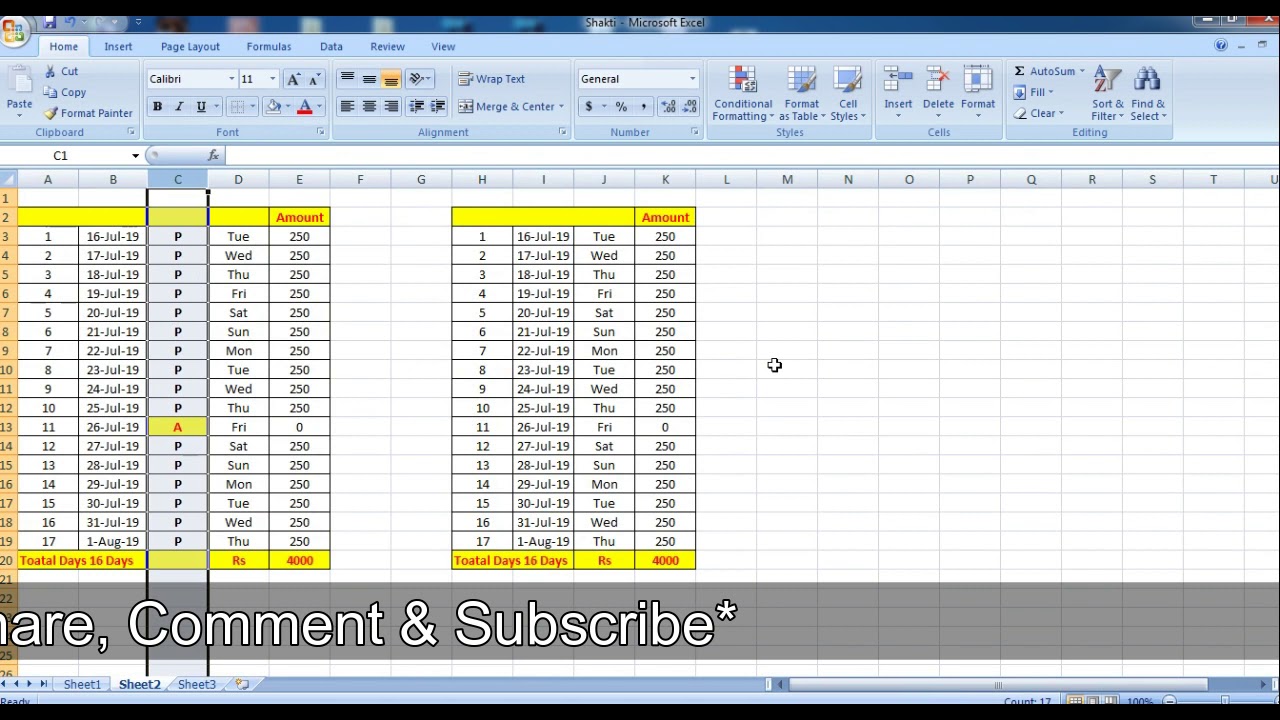Open the font size 11 dropdown
This screenshot has width=1280, height=720.
(x=272, y=79)
